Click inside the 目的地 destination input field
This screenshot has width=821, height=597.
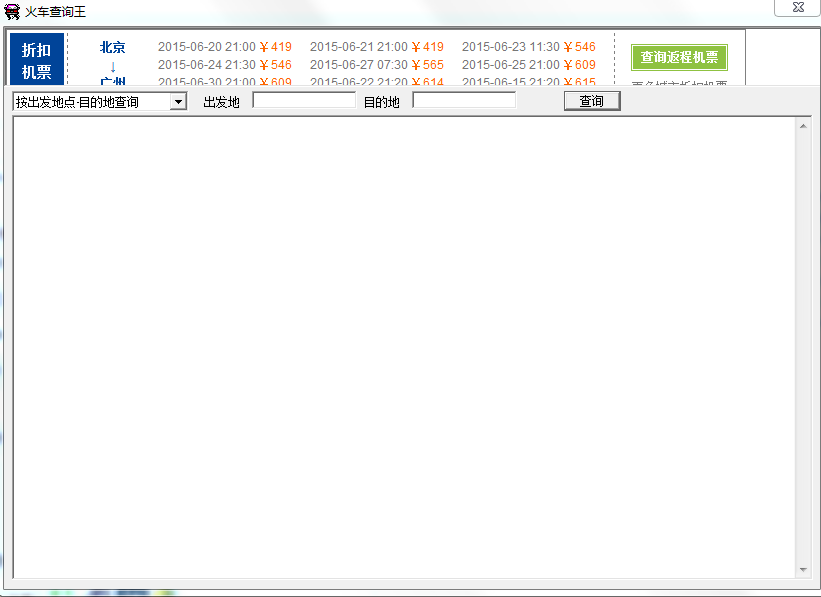pos(464,100)
